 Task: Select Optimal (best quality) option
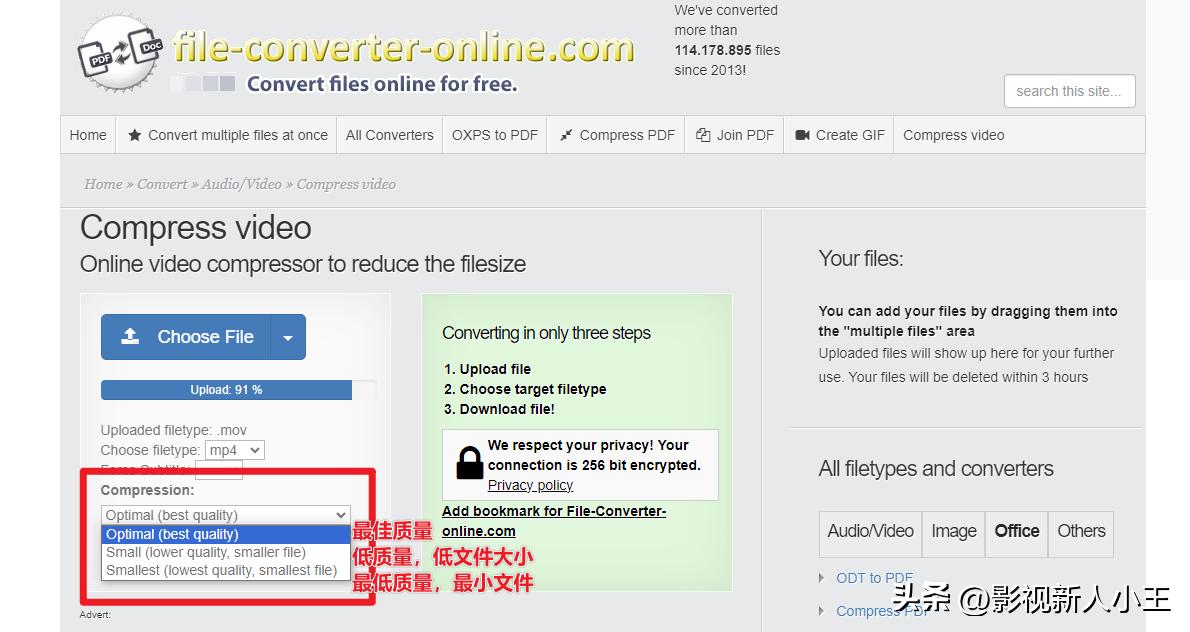225,534
